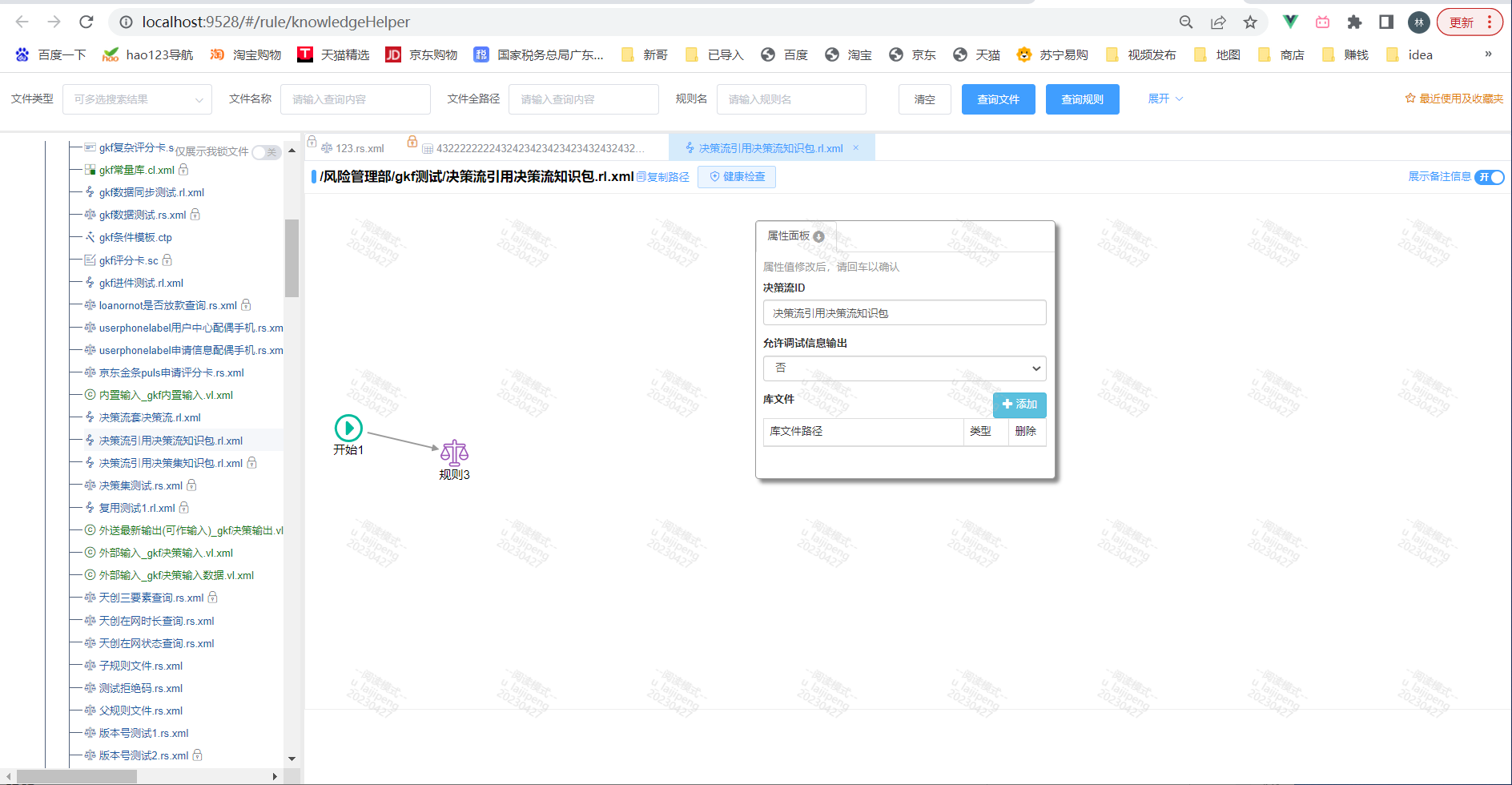This screenshot has height=785, width=1512.
Task: Select 天创在网时长查询.rs.xml file
Action: pyautogui.click(x=156, y=621)
